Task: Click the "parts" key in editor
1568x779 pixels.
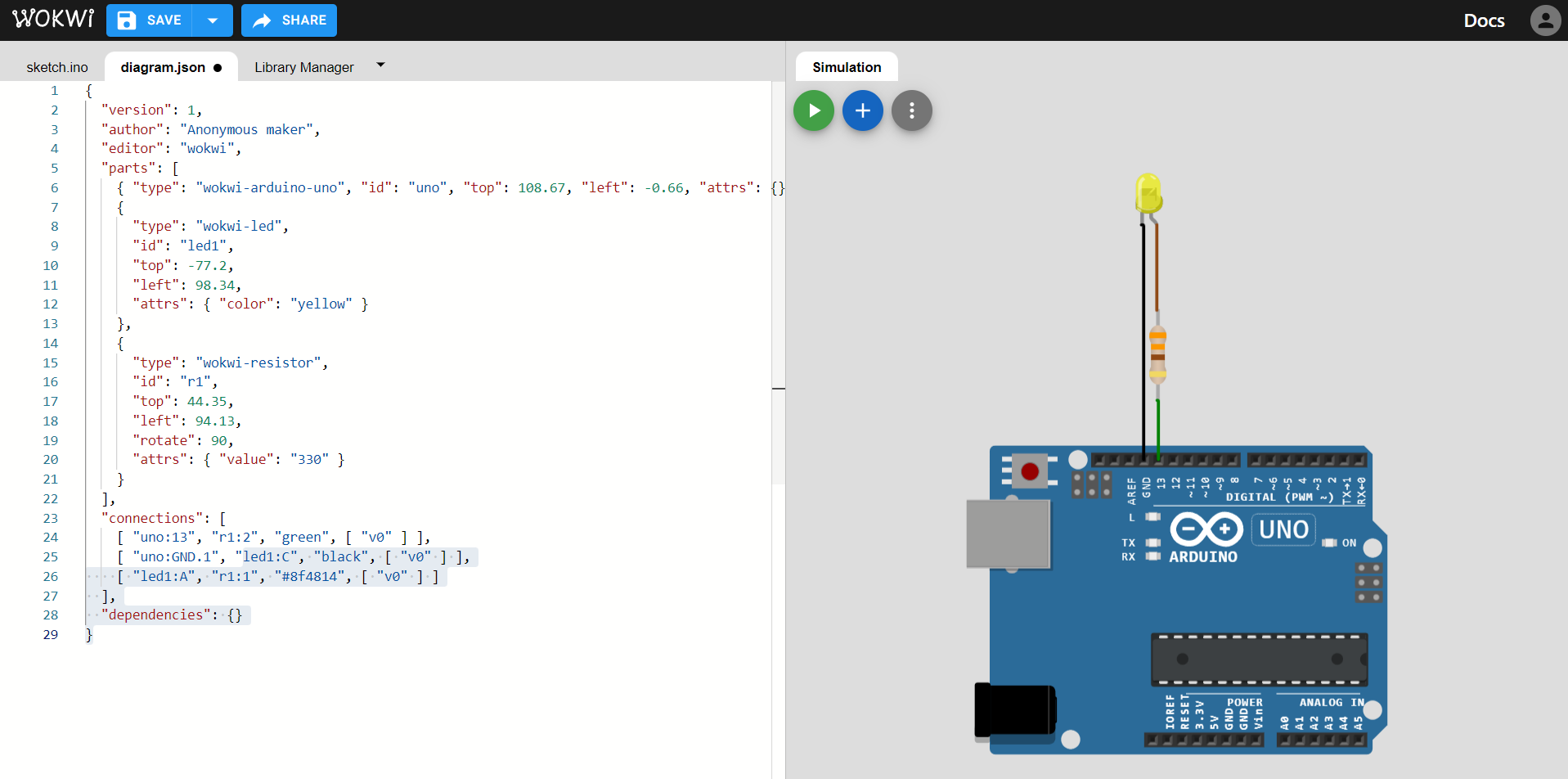Action: point(128,168)
